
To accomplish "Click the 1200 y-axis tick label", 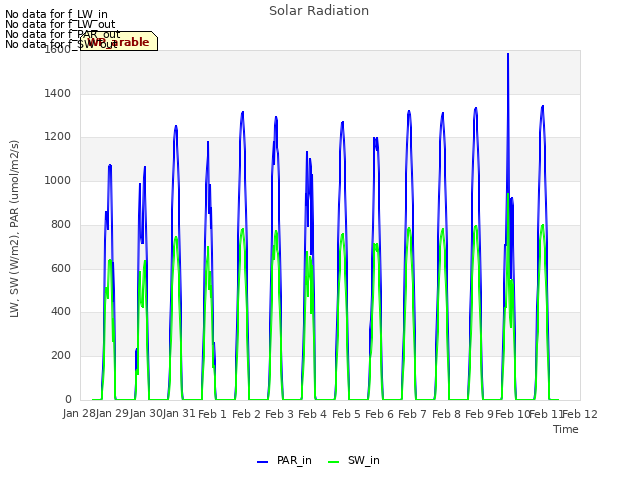I will point(58,137).
